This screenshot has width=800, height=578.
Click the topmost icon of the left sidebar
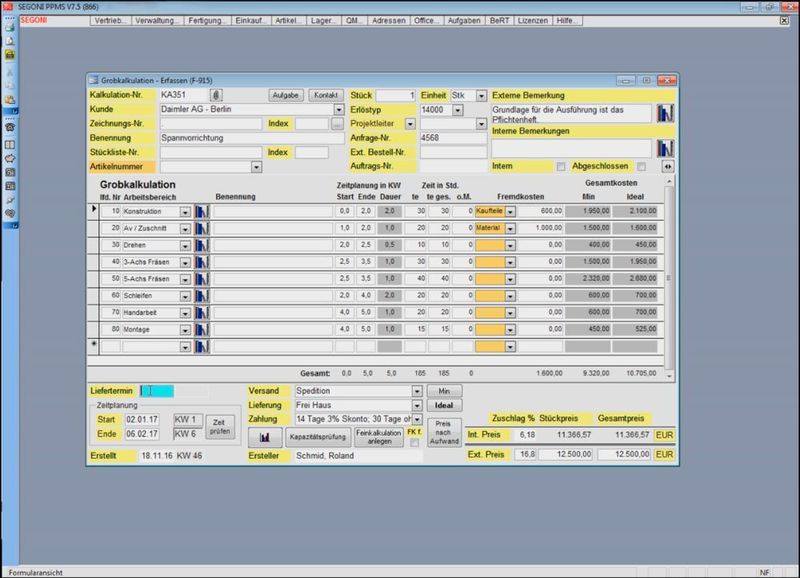tap(10, 27)
